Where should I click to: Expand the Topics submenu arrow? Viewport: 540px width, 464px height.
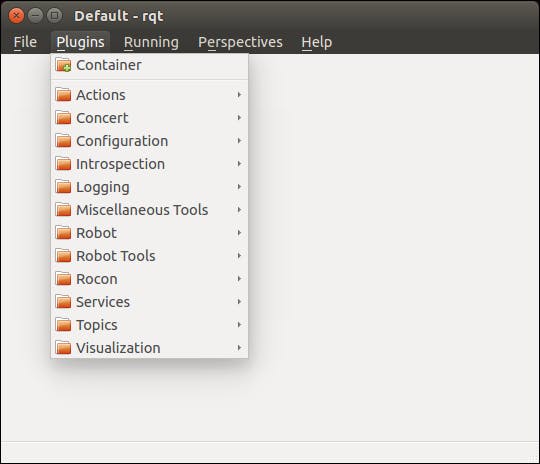pyautogui.click(x=239, y=325)
